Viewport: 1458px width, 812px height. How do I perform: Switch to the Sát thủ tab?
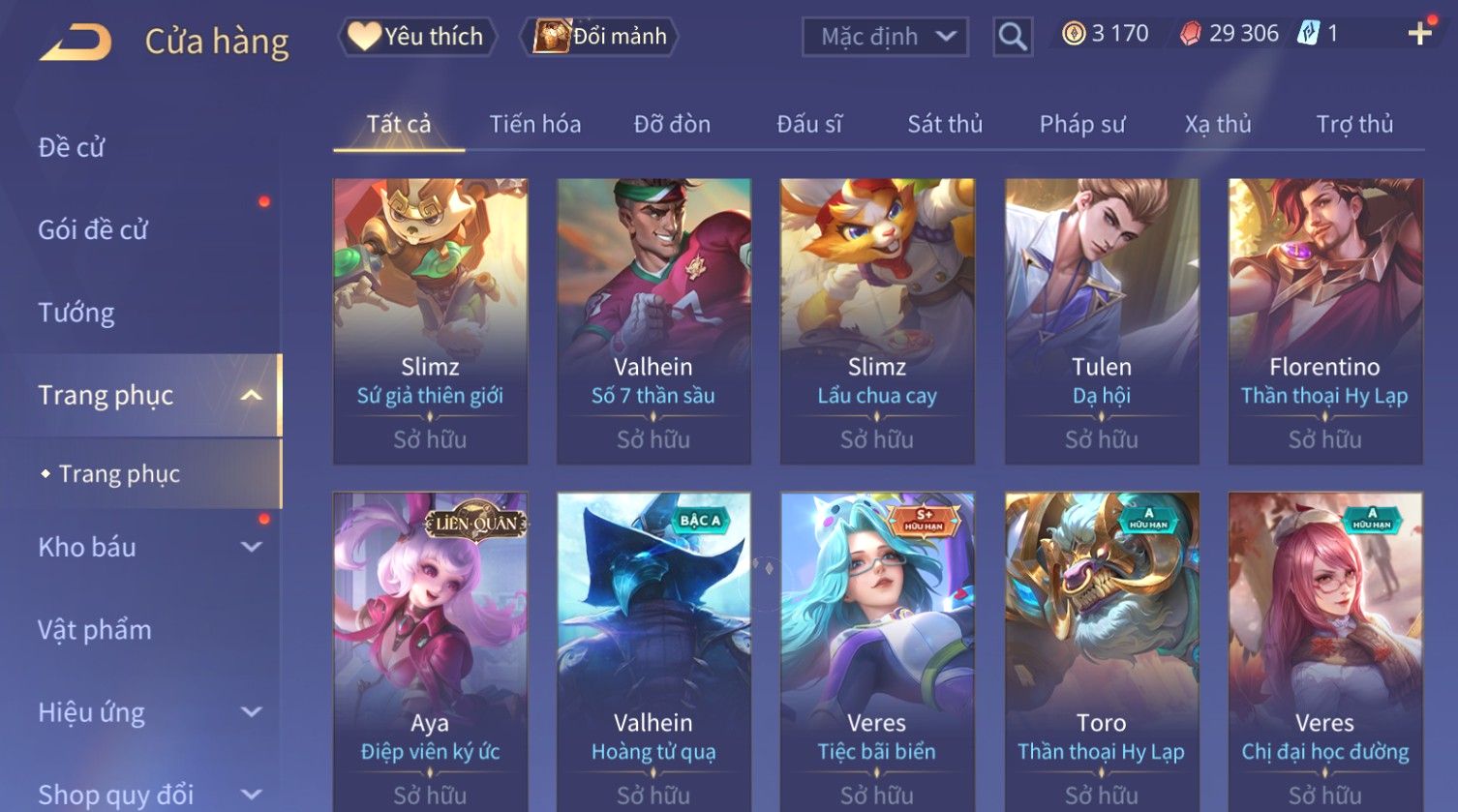(x=945, y=124)
